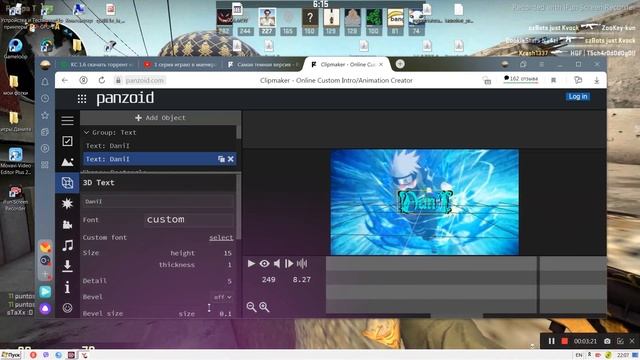The width and height of the screenshot is (640, 360).
Task: Open browser downloads arrow
Action: 596,80
